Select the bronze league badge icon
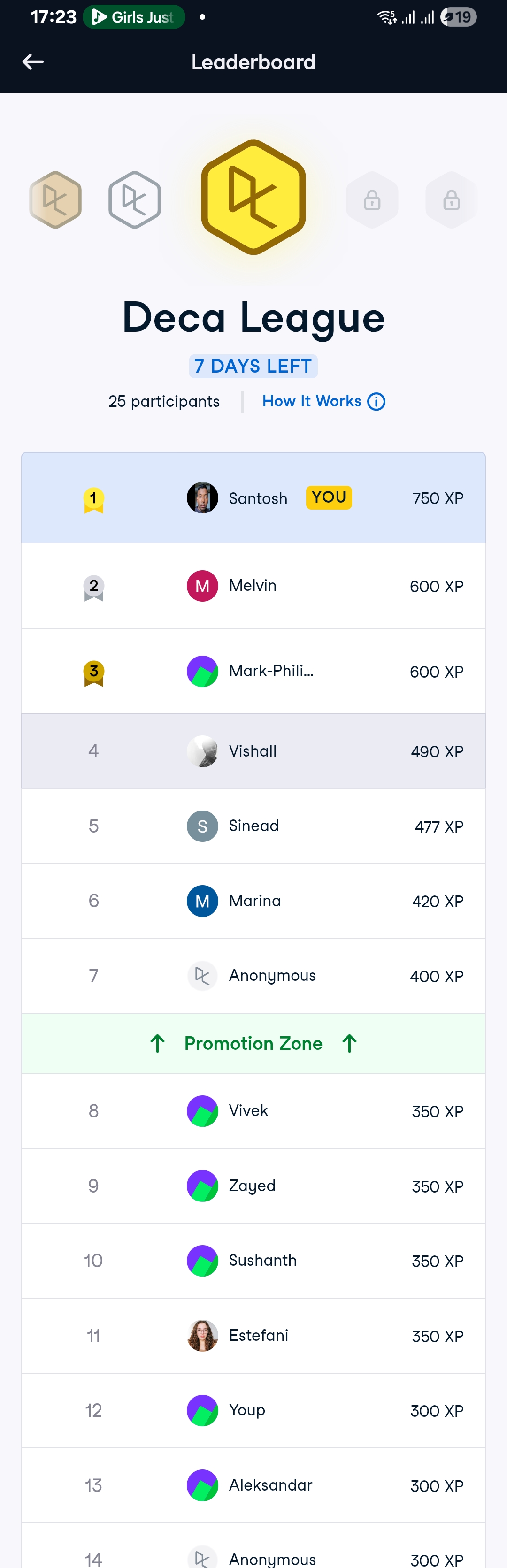Viewport: 507px width, 1568px height. pyautogui.click(x=55, y=199)
